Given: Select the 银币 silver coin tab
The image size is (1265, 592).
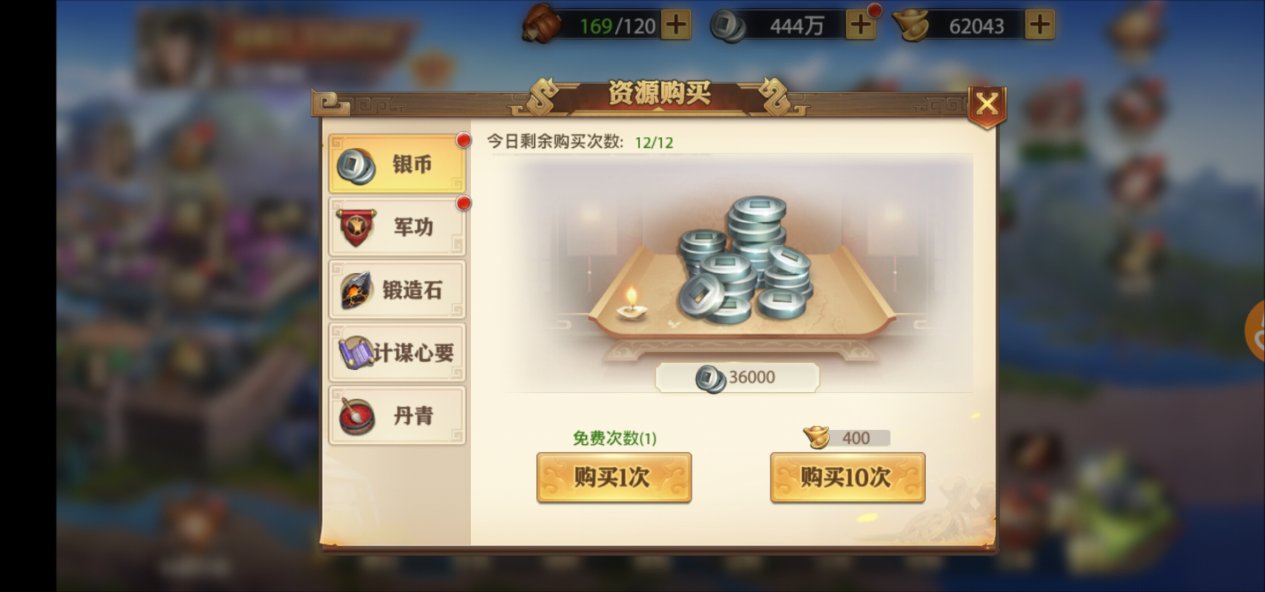Looking at the screenshot, I should tap(397, 164).
